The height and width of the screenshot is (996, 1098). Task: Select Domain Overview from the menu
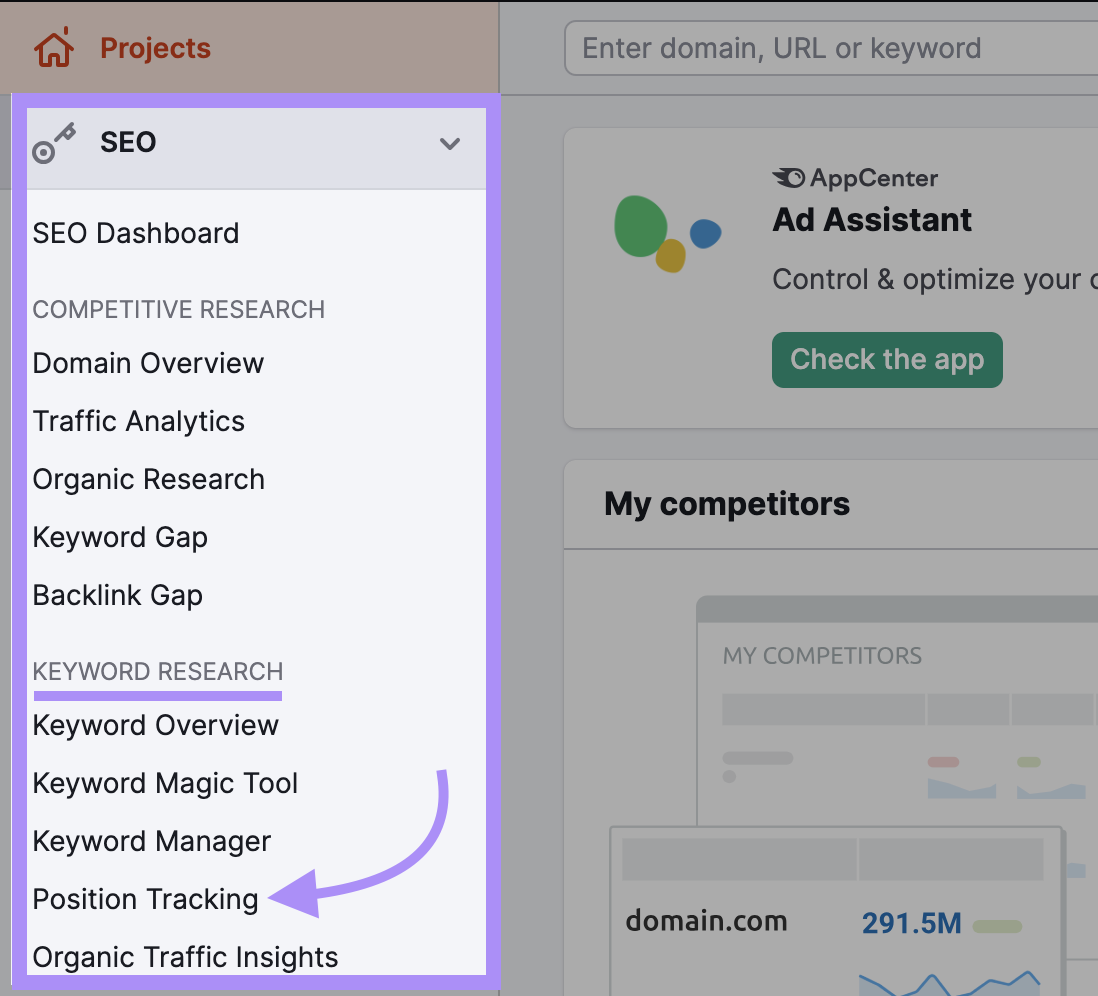[x=148, y=363]
